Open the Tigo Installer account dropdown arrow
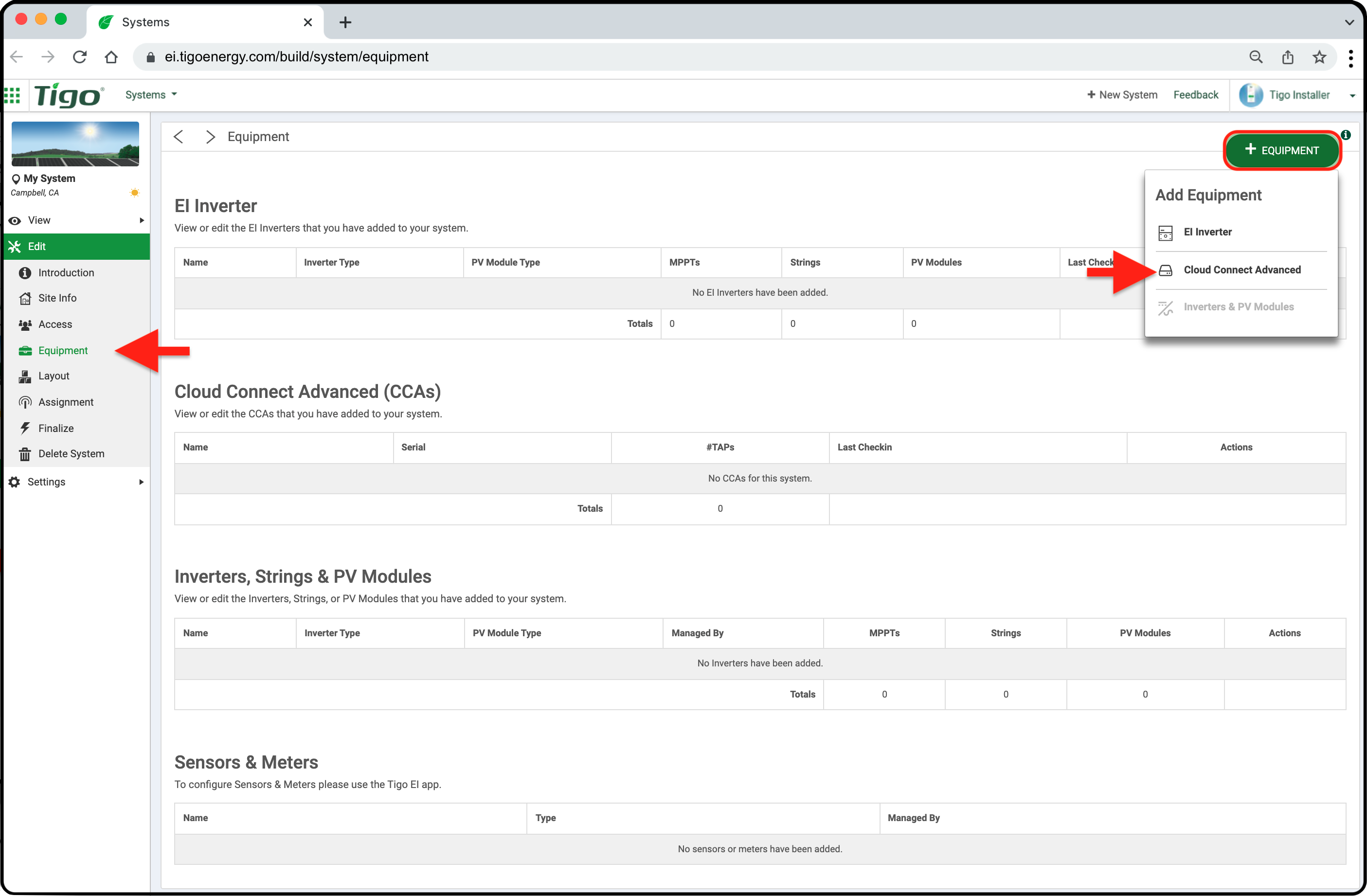Viewport: 1367px width, 896px height. [1352, 96]
